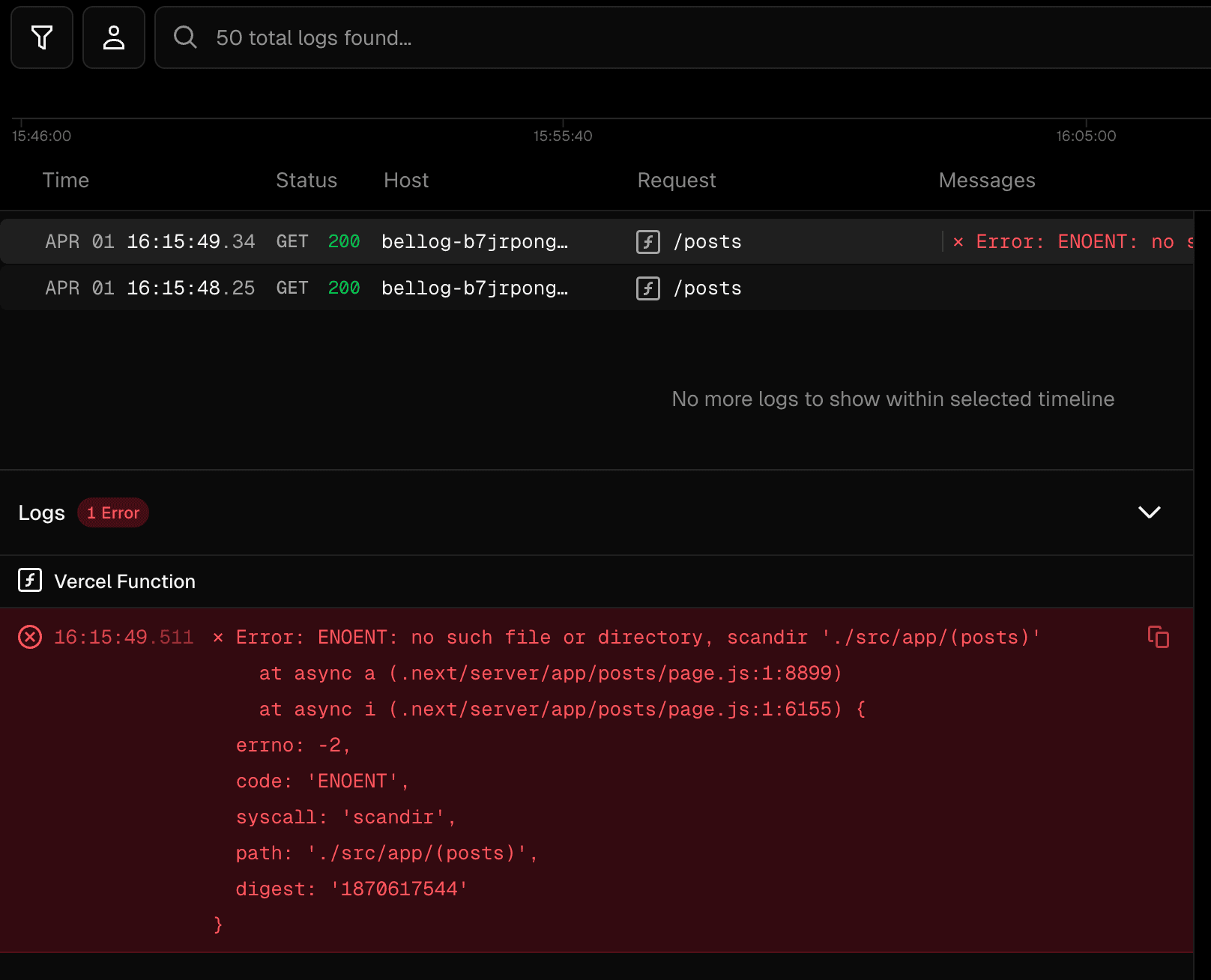Click function icon in 16:15:49.34 row
The width and height of the screenshot is (1211, 980).
coord(648,242)
